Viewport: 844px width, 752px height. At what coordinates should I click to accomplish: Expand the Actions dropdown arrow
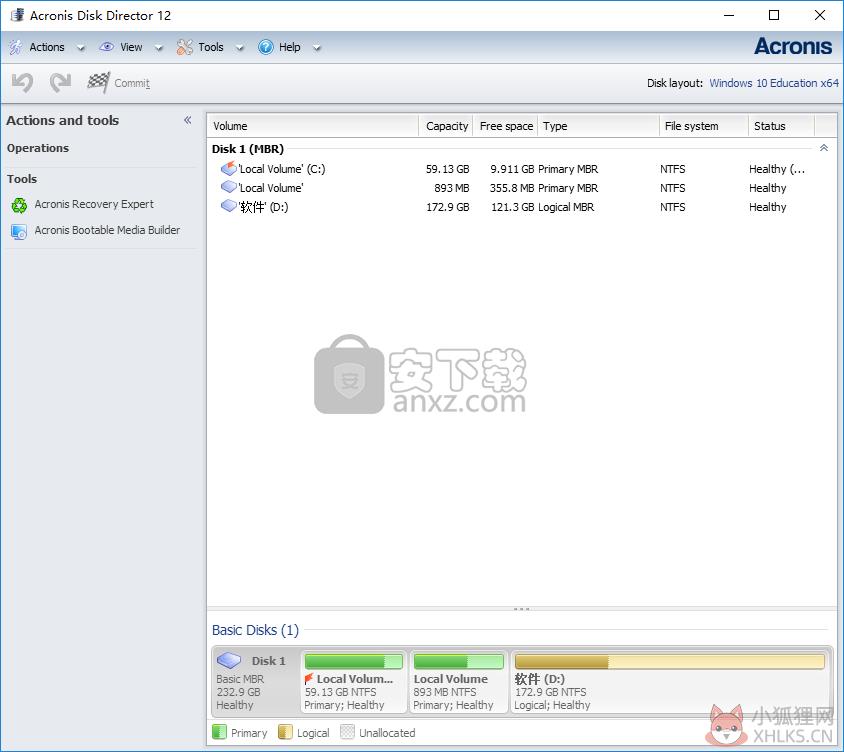pos(81,48)
